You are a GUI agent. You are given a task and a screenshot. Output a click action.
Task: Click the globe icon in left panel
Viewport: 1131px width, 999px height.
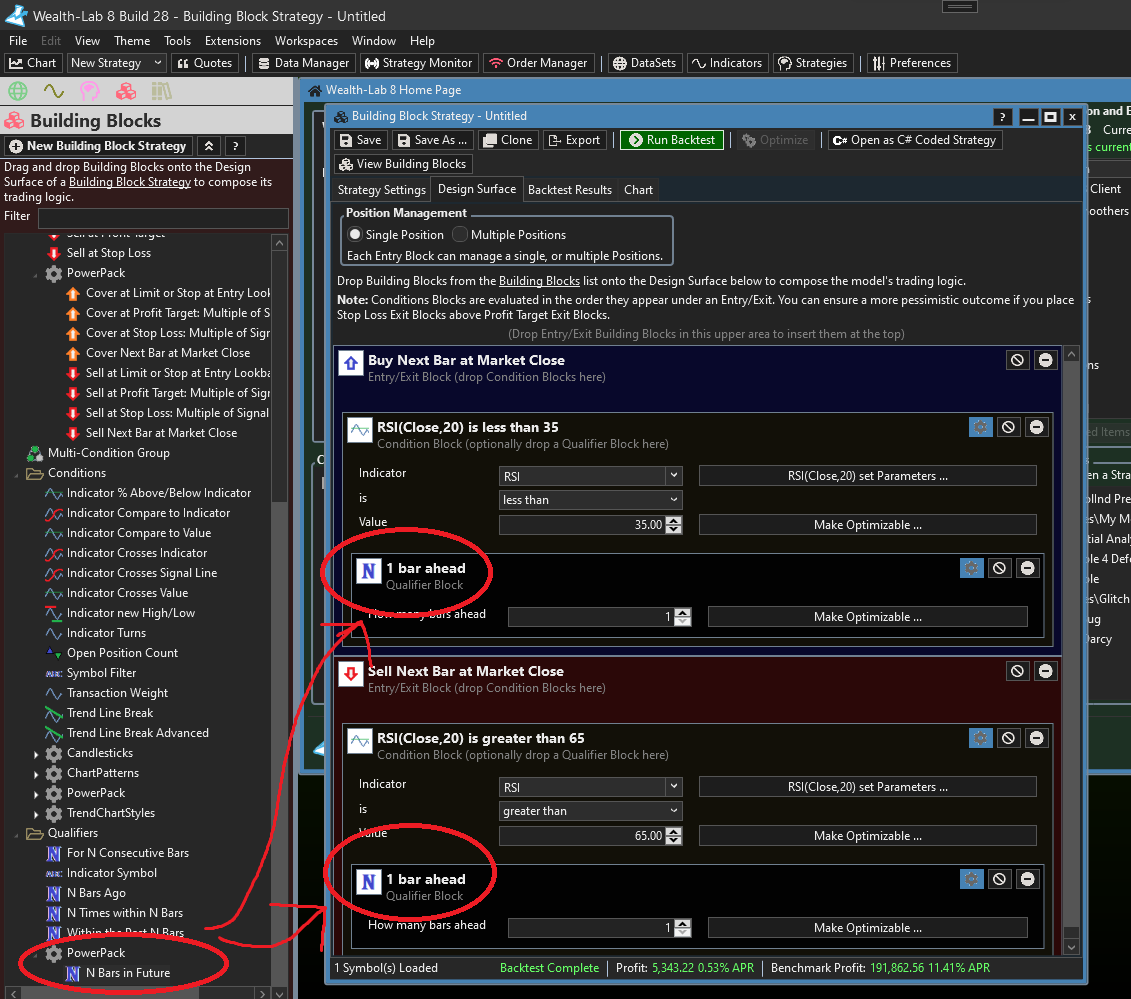pyautogui.click(x=17, y=92)
